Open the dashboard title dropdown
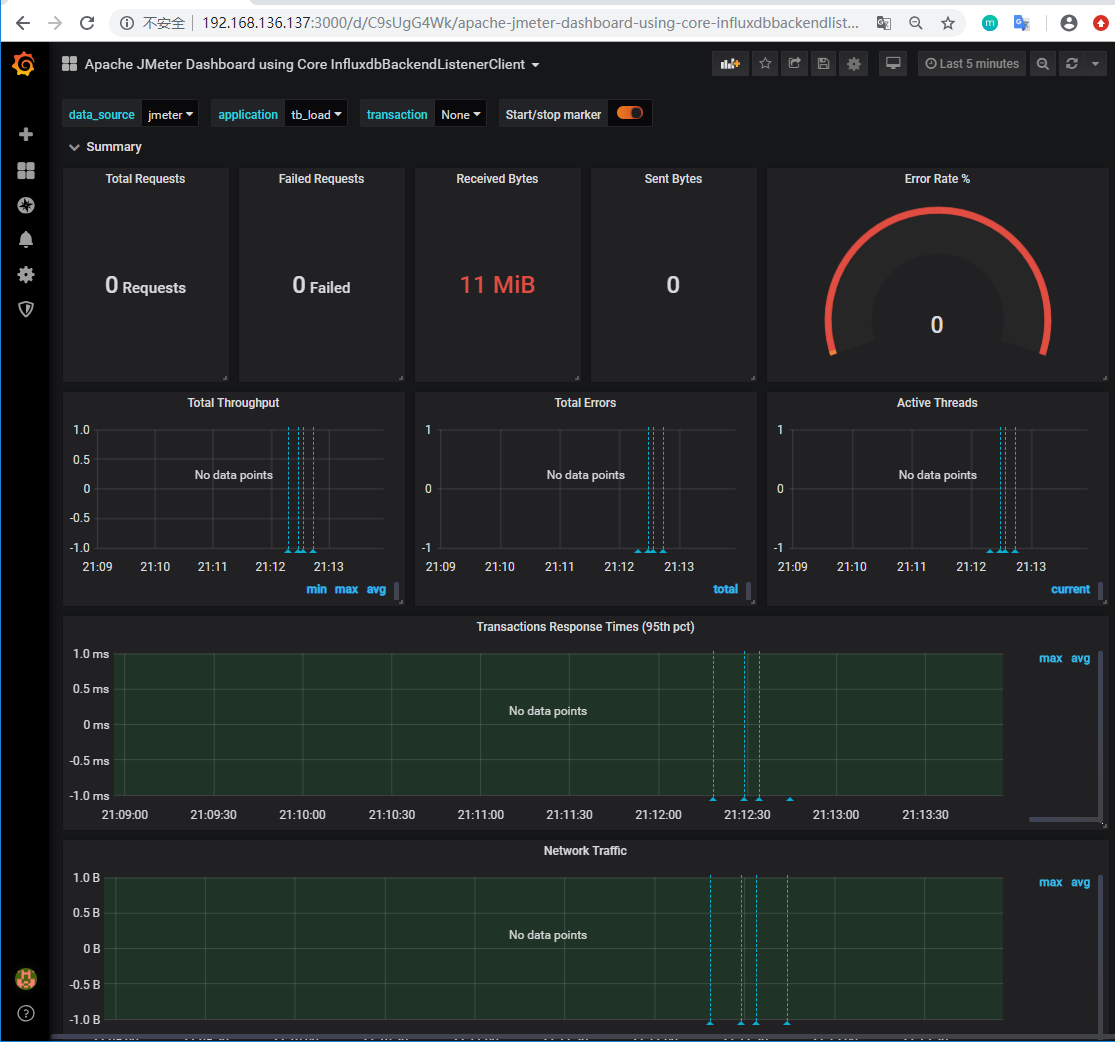 click(311, 64)
